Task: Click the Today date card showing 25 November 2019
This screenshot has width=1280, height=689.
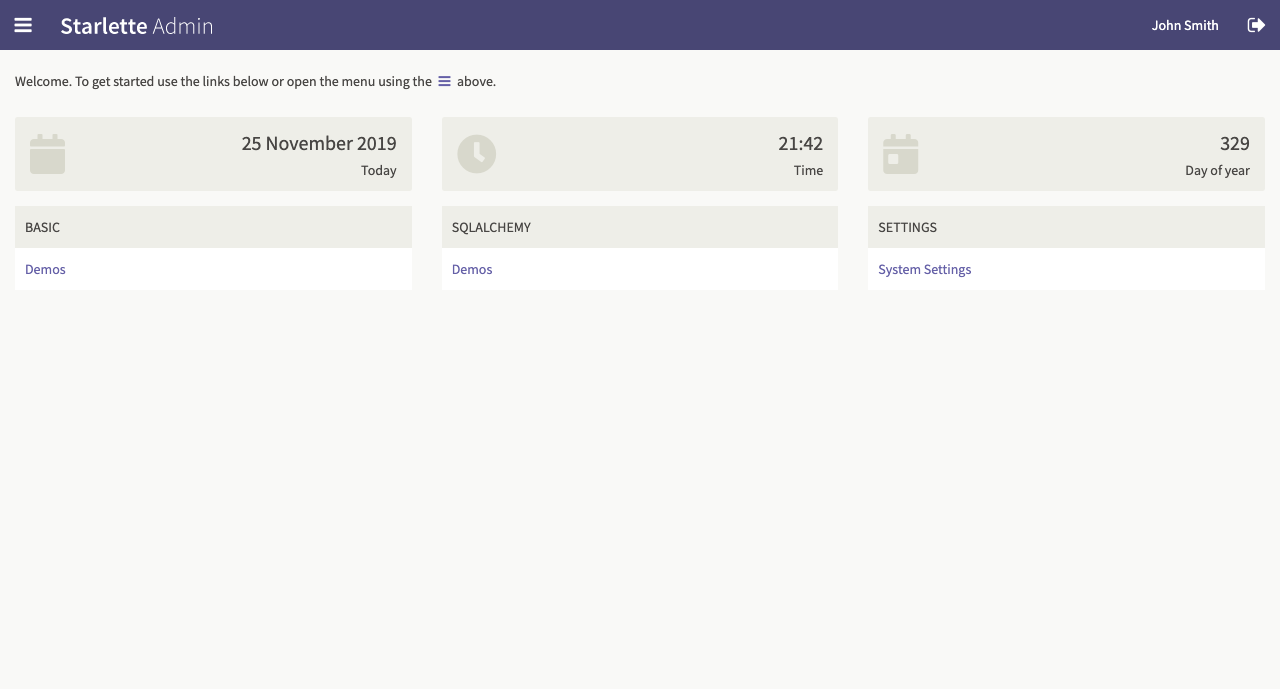Action: [x=213, y=154]
